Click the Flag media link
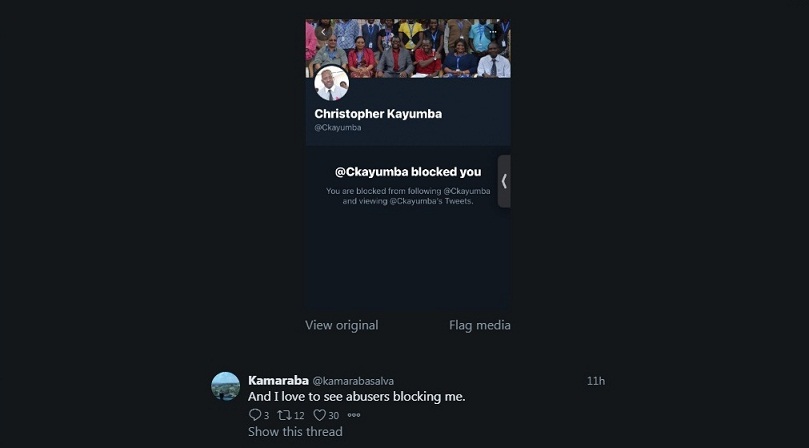Image resolution: width=809 pixels, height=448 pixels. click(x=480, y=325)
